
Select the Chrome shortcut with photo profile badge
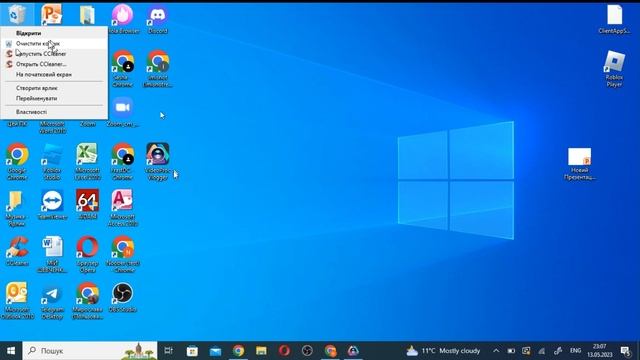tap(87, 300)
